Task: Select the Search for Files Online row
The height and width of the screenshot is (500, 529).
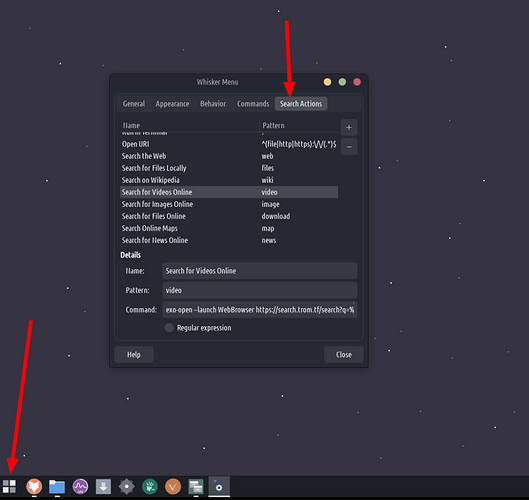Action: pyautogui.click(x=229, y=216)
